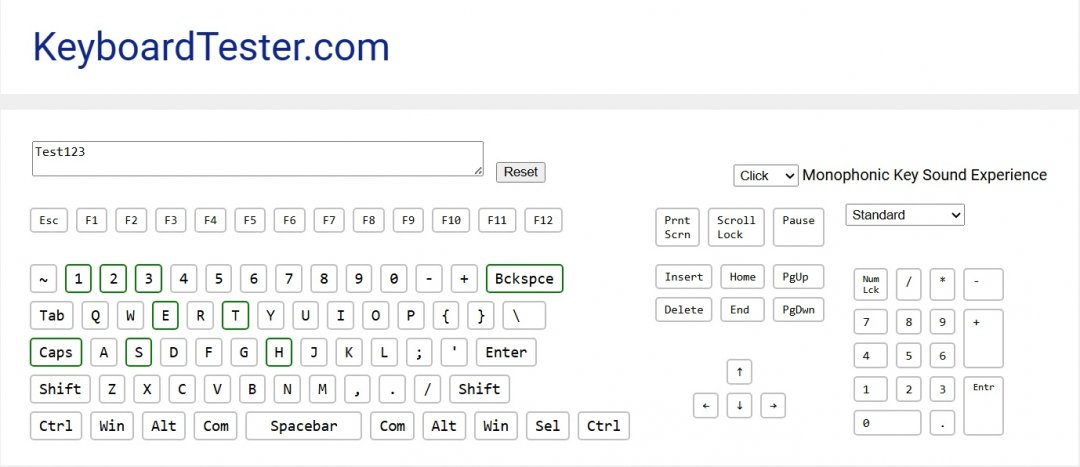The image size is (1080, 467).
Task: Open the KeyboardTester.com homepage link
Action: [x=211, y=47]
